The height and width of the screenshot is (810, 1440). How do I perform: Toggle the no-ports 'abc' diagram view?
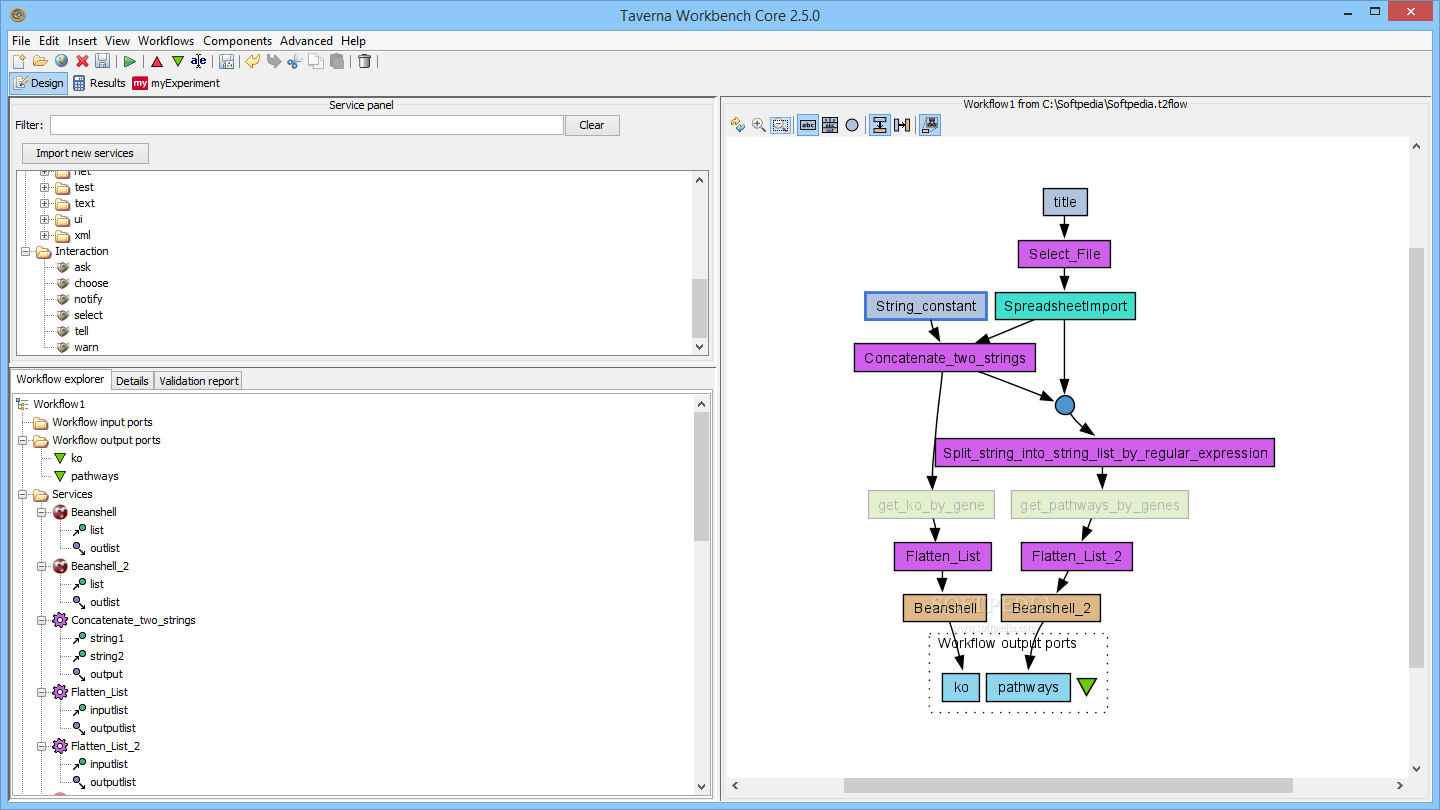point(808,125)
